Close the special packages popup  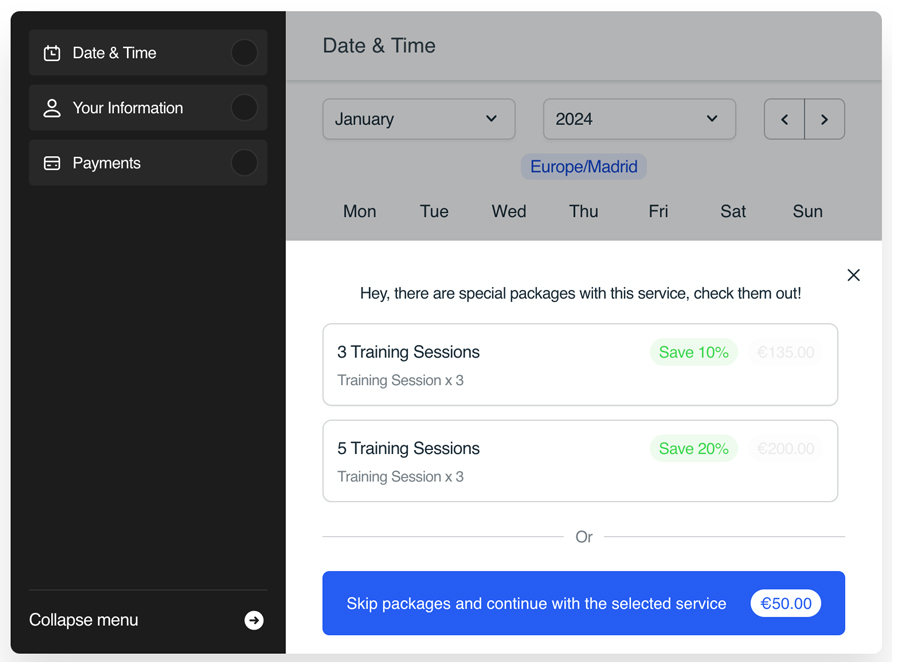(853, 275)
